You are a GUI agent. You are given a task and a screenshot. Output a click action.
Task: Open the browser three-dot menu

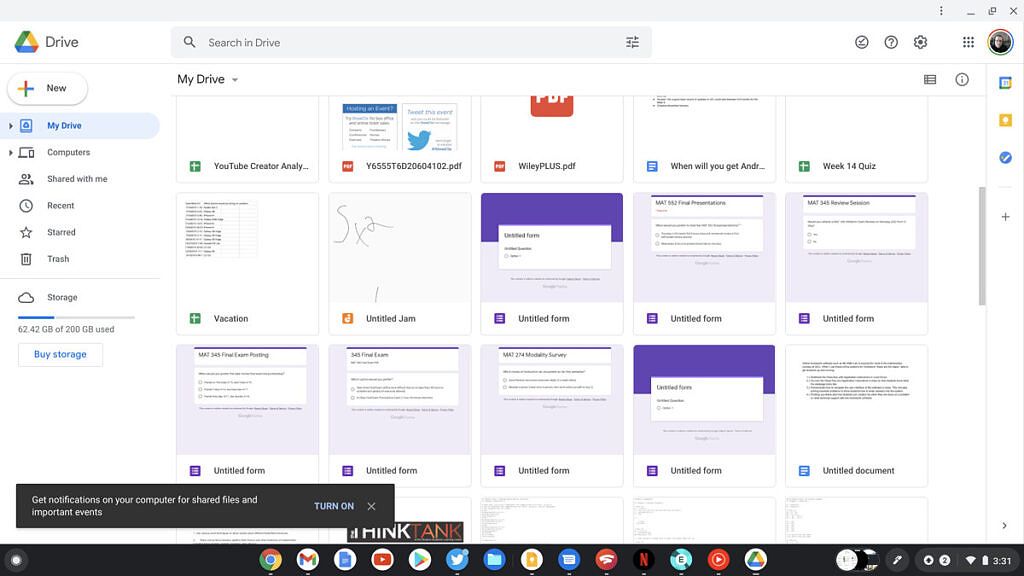click(942, 10)
